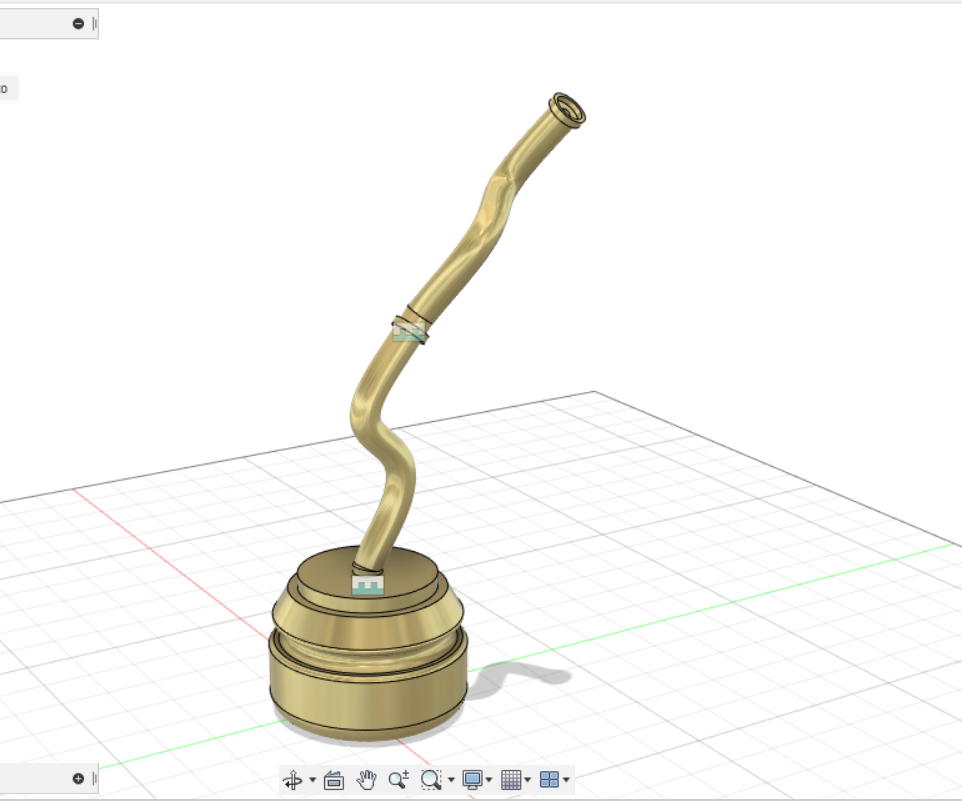This screenshot has height=801, width=962.
Task: Click the Grid and Snaps icon
Action: [511, 780]
